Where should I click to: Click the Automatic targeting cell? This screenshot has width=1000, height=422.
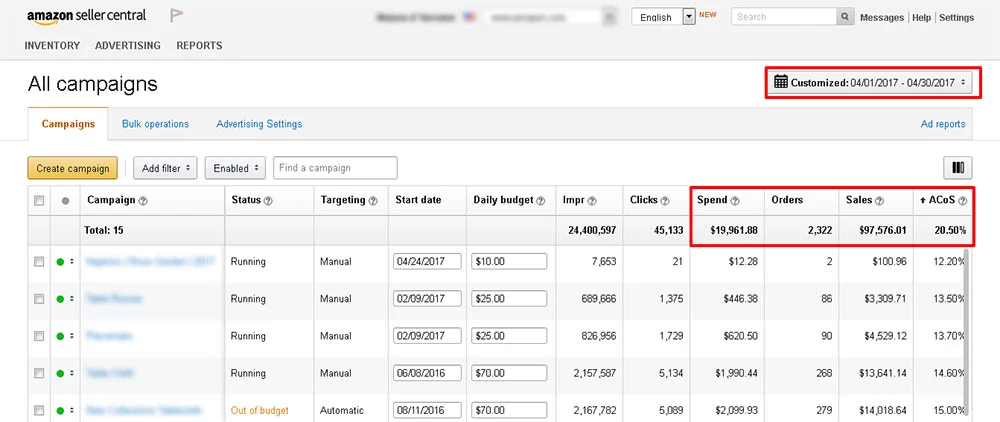342,410
